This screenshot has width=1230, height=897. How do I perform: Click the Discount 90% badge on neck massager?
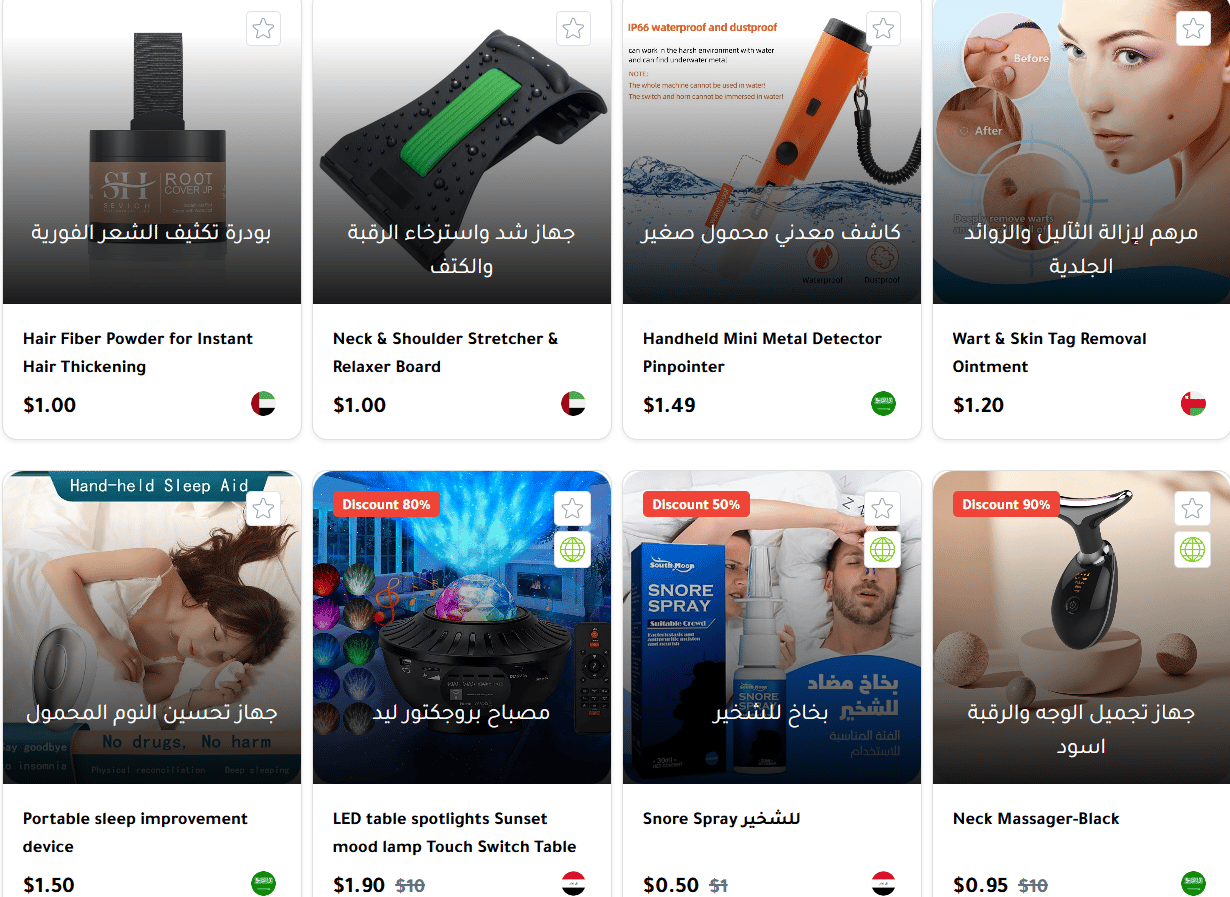1006,504
